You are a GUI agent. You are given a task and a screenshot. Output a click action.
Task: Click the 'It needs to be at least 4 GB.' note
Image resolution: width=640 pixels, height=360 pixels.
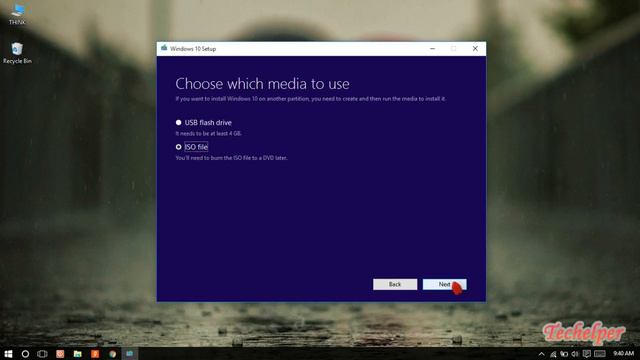pyautogui.click(x=209, y=133)
